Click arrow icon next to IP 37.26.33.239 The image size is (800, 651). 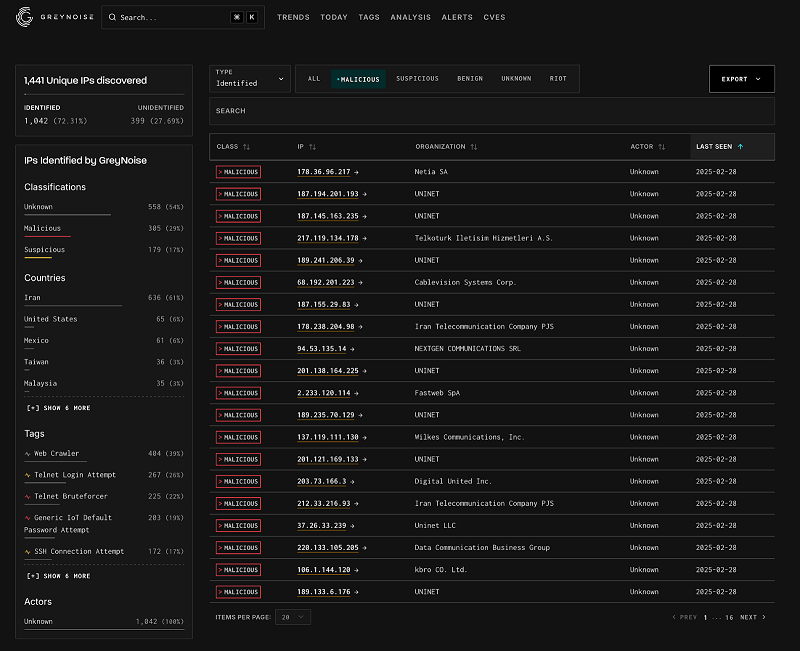tap(352, 526)
